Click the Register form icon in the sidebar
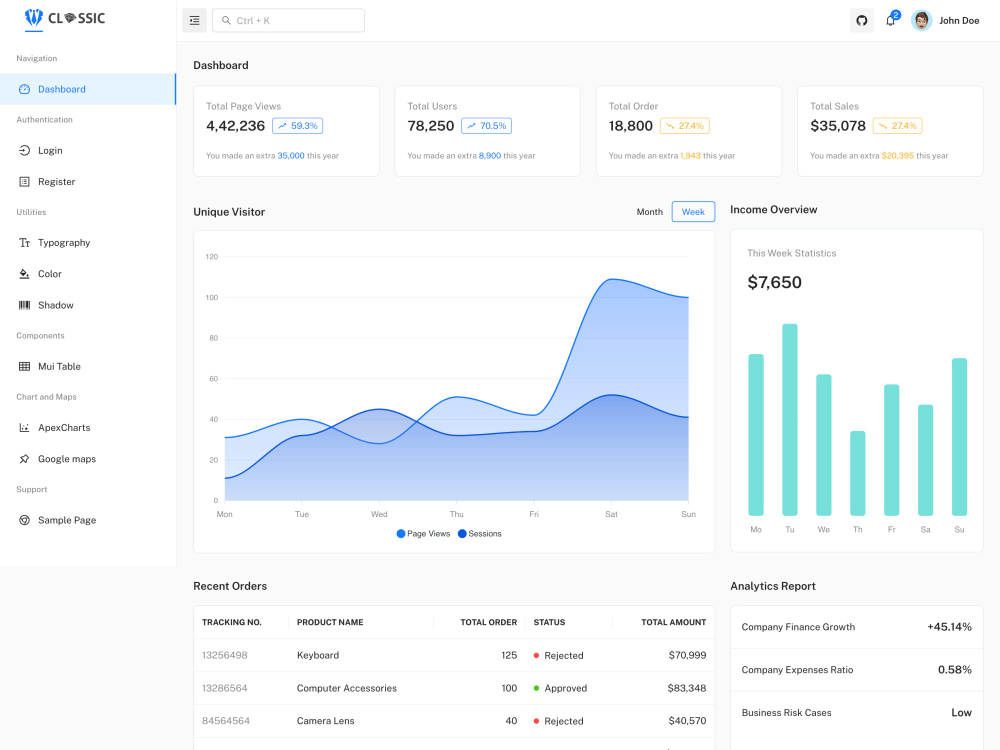Screen dimensions: 1000x750 (x=24, y=182)
